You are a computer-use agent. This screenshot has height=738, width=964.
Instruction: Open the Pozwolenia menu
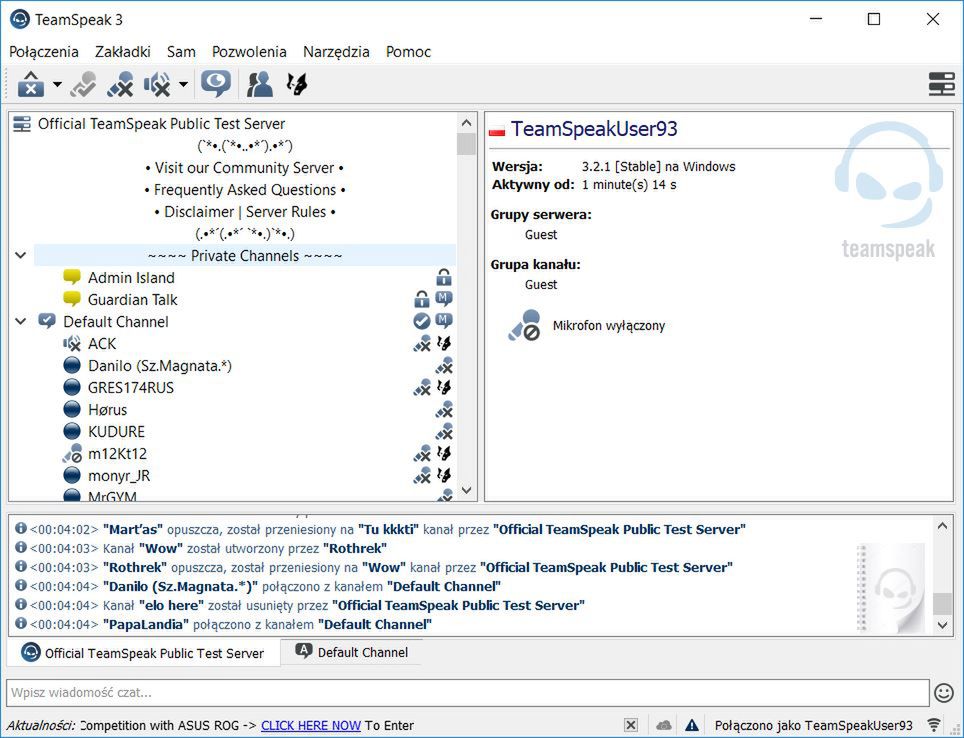click(249, 52)
